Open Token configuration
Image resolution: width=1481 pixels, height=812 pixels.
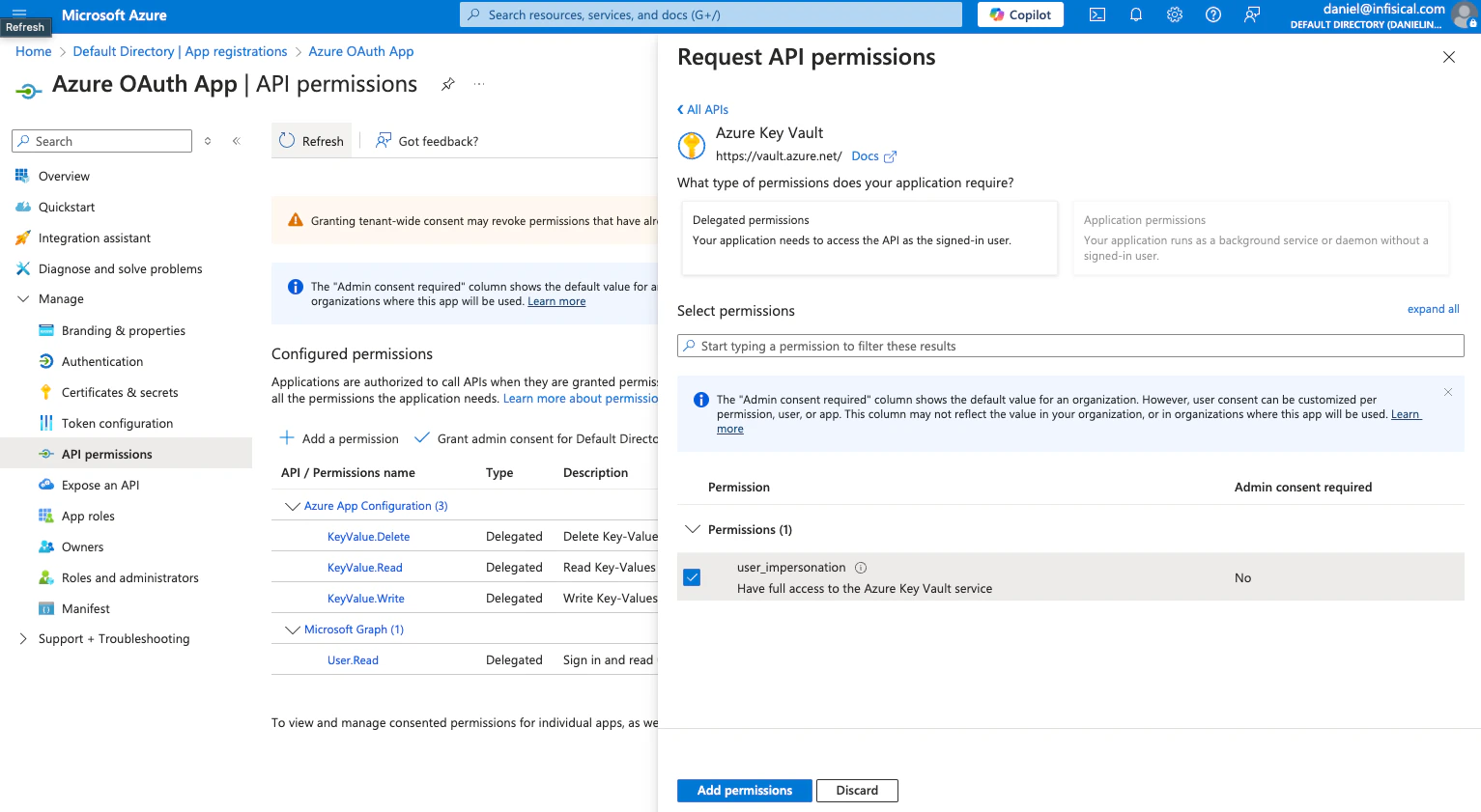(x=117, y=423)
